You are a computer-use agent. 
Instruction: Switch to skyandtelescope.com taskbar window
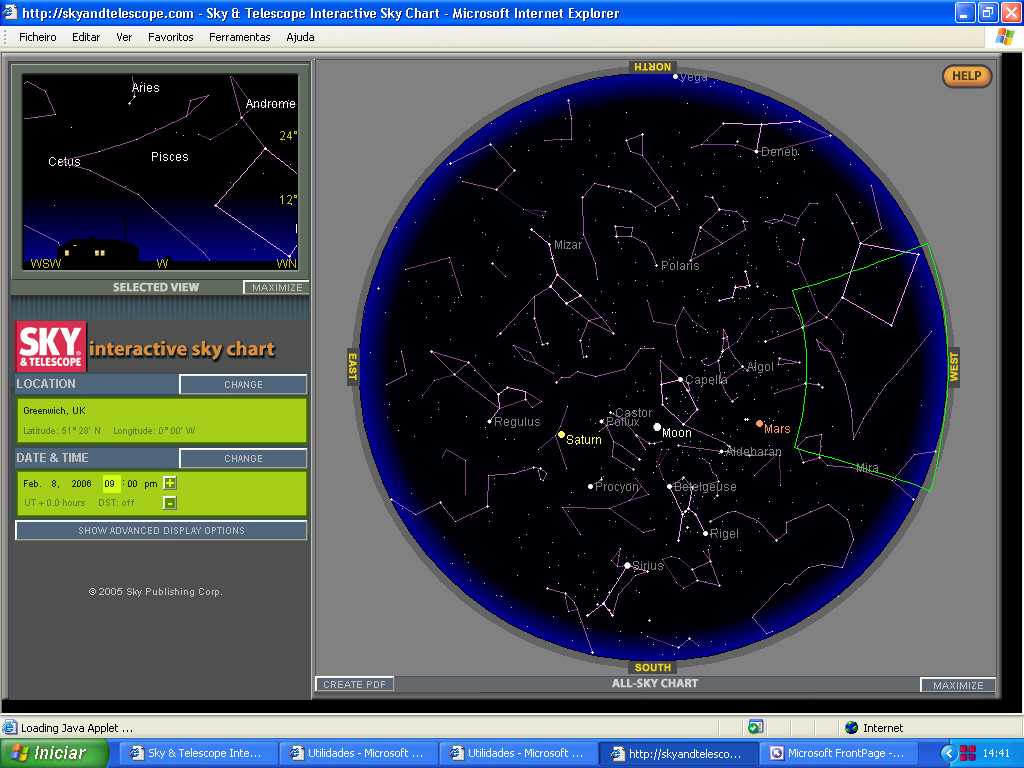[x=678, y=753]
